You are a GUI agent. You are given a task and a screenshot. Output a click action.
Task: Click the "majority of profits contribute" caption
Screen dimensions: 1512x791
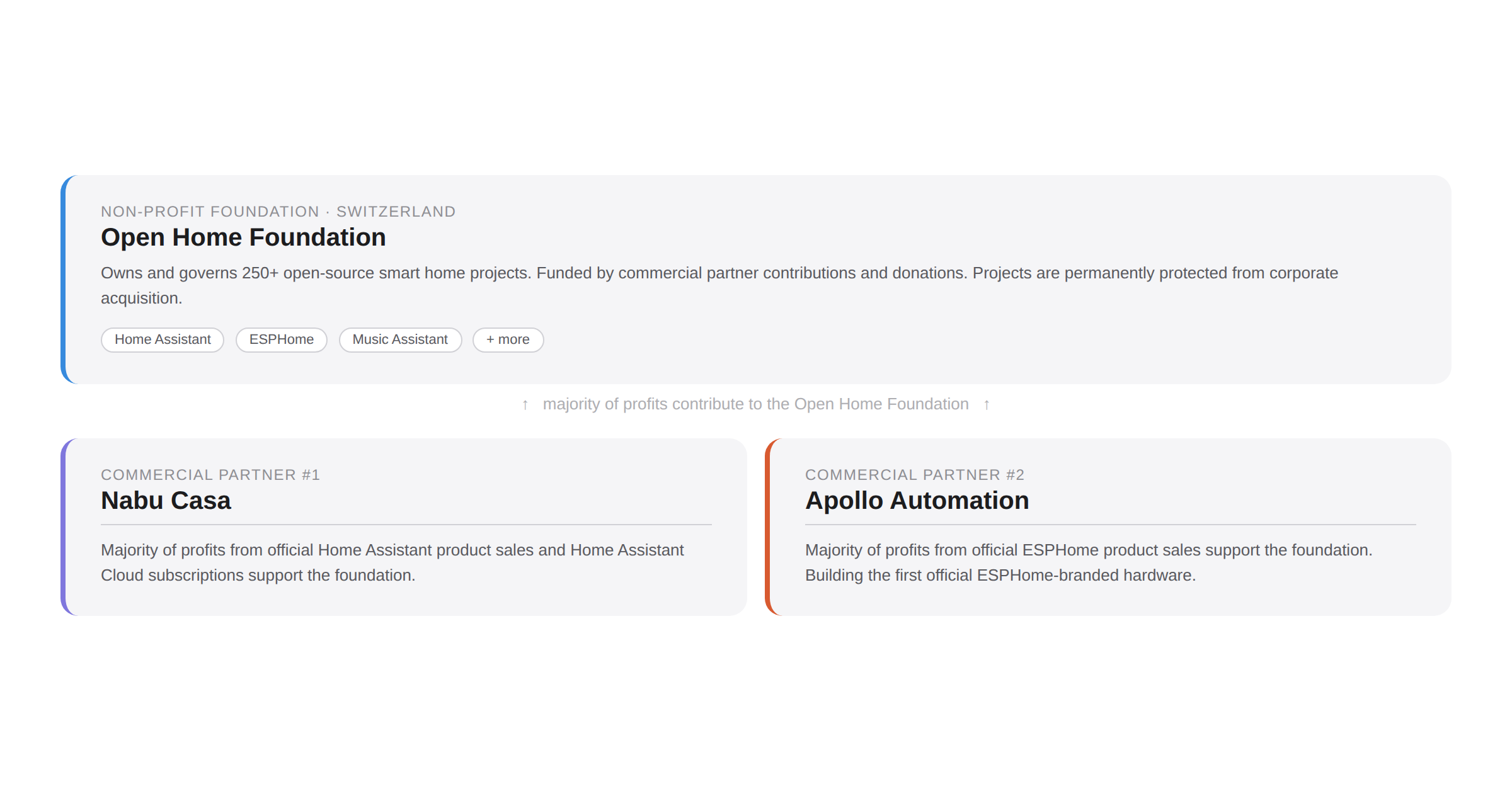pos(755,404)
